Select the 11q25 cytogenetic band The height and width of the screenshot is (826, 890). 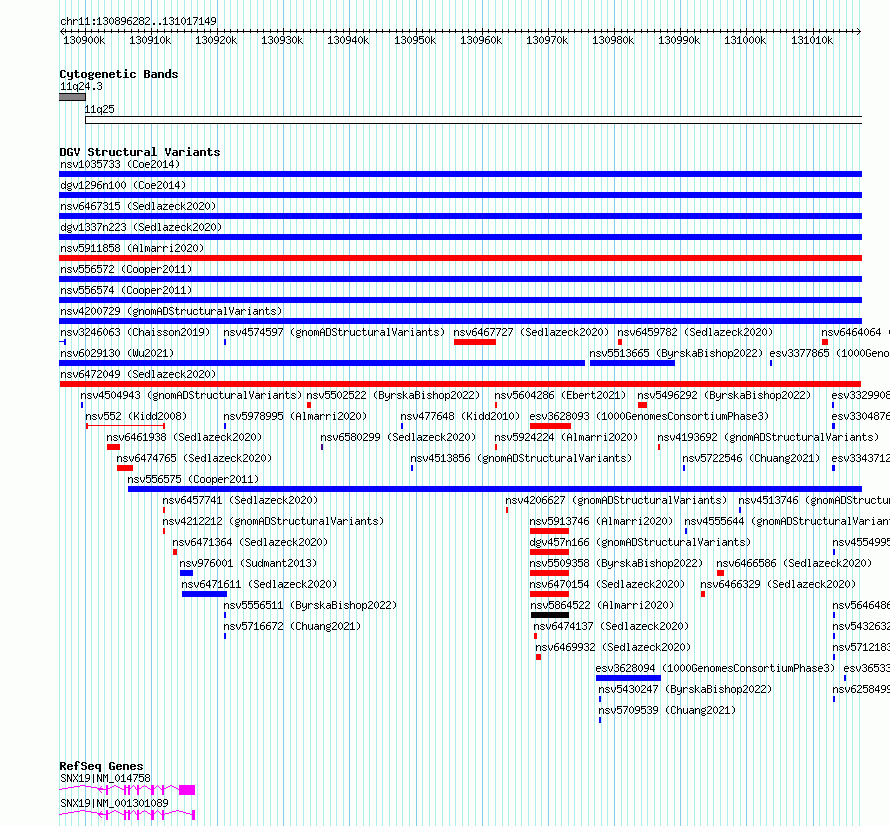point(473,120)
